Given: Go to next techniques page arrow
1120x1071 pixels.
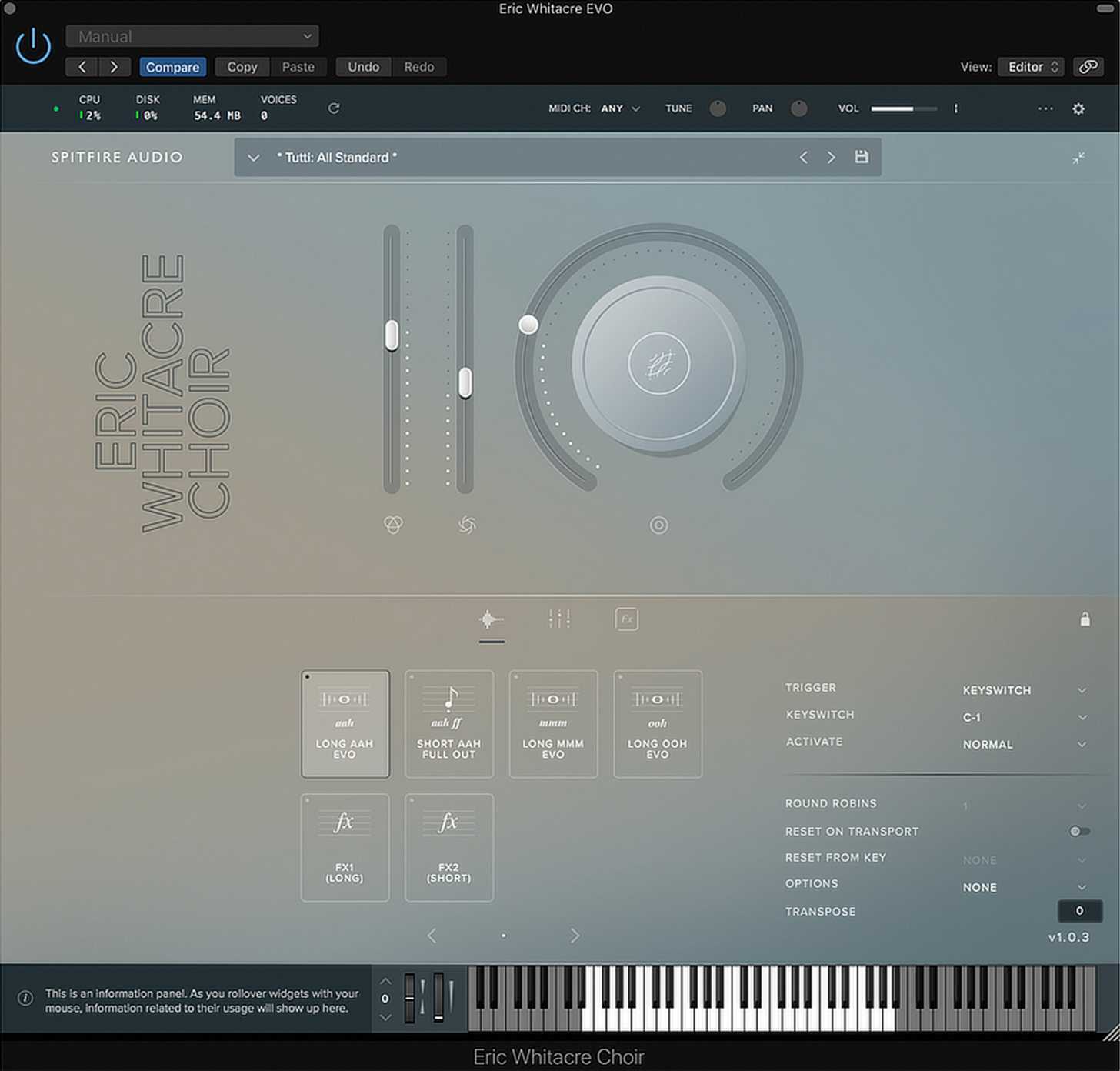Looking at the screenshot, I should coord(575,936).
